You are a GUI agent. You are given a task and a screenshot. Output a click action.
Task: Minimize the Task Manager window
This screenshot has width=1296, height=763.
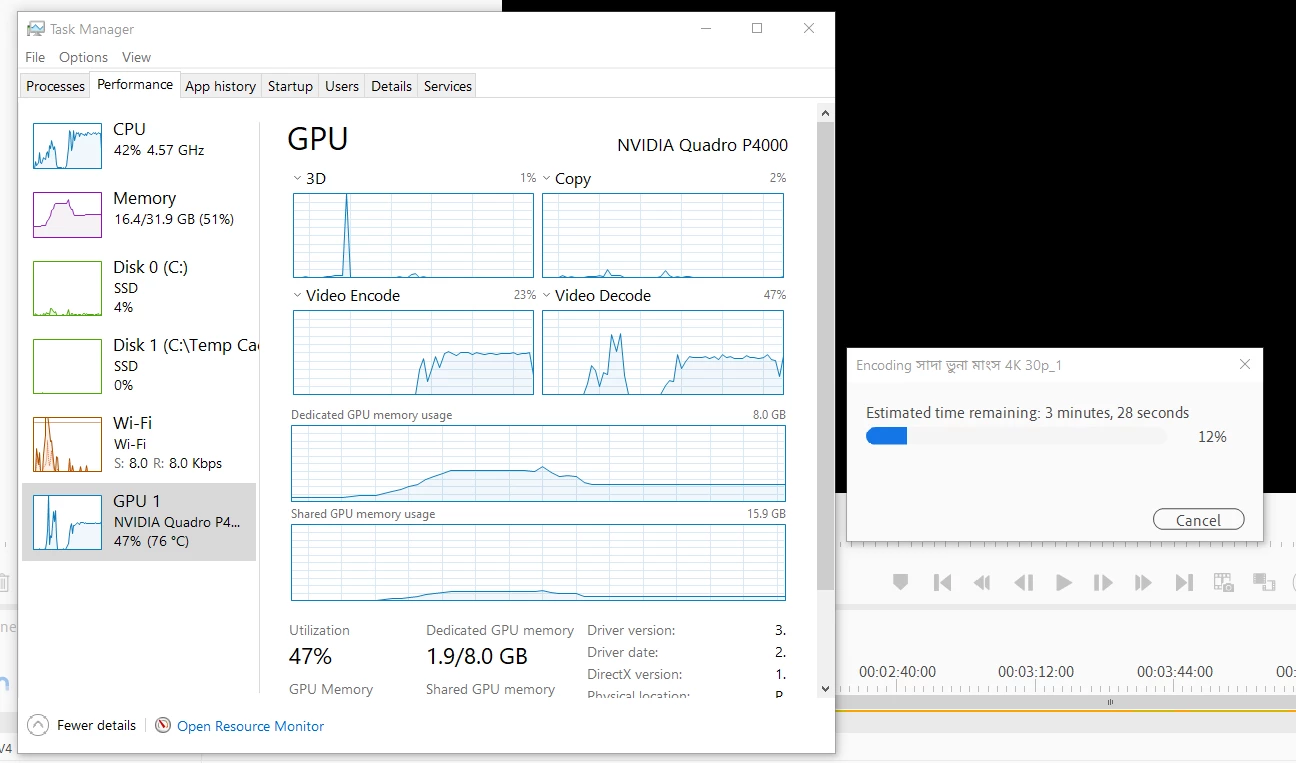(705, 29)
